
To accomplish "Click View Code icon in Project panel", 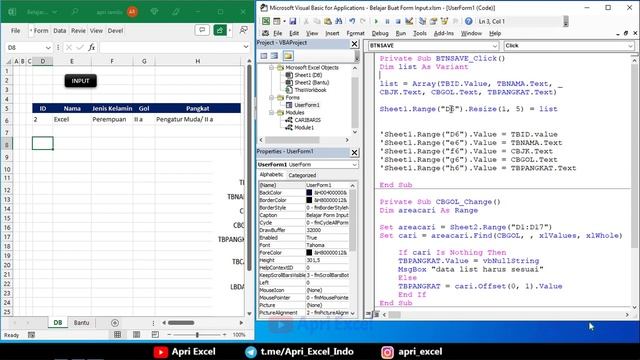I will point(264,56).
